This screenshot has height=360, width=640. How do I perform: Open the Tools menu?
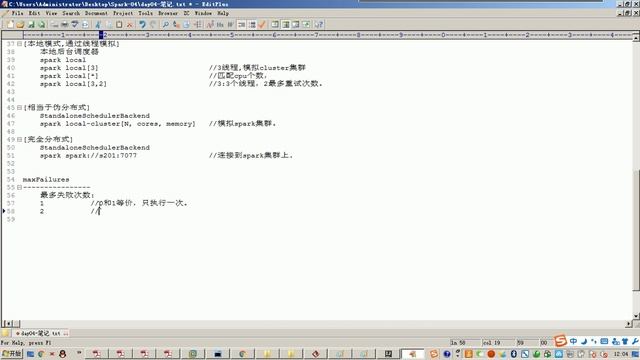coord(145,13)
